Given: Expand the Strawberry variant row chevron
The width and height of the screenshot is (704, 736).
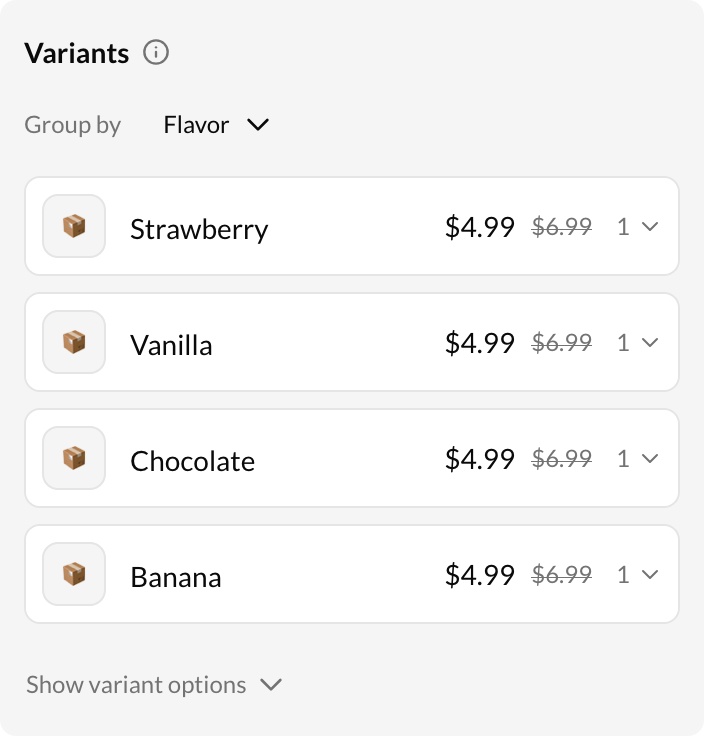Looking at the screenshot, I should pyautogui.click(x=649, y=227).
